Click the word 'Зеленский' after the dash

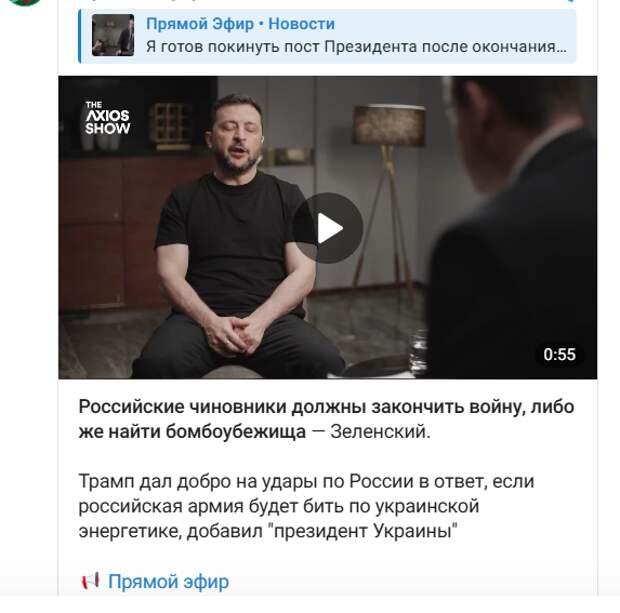(380, 431)
